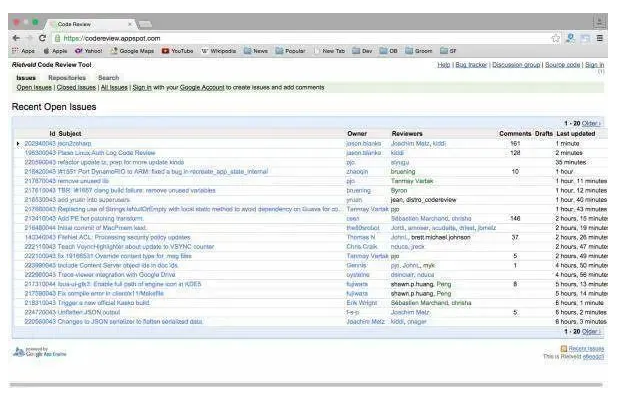Open the Chrome hamburger menu icon
This screenshot has width=620, height=398.
pyautogui.click(x=600, y=38)
